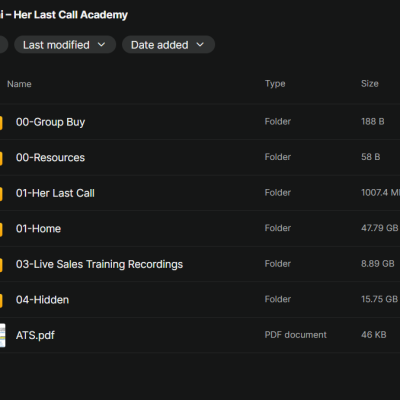Open 03-Live Sales Training Recordings folder

(x=99, y=264)
